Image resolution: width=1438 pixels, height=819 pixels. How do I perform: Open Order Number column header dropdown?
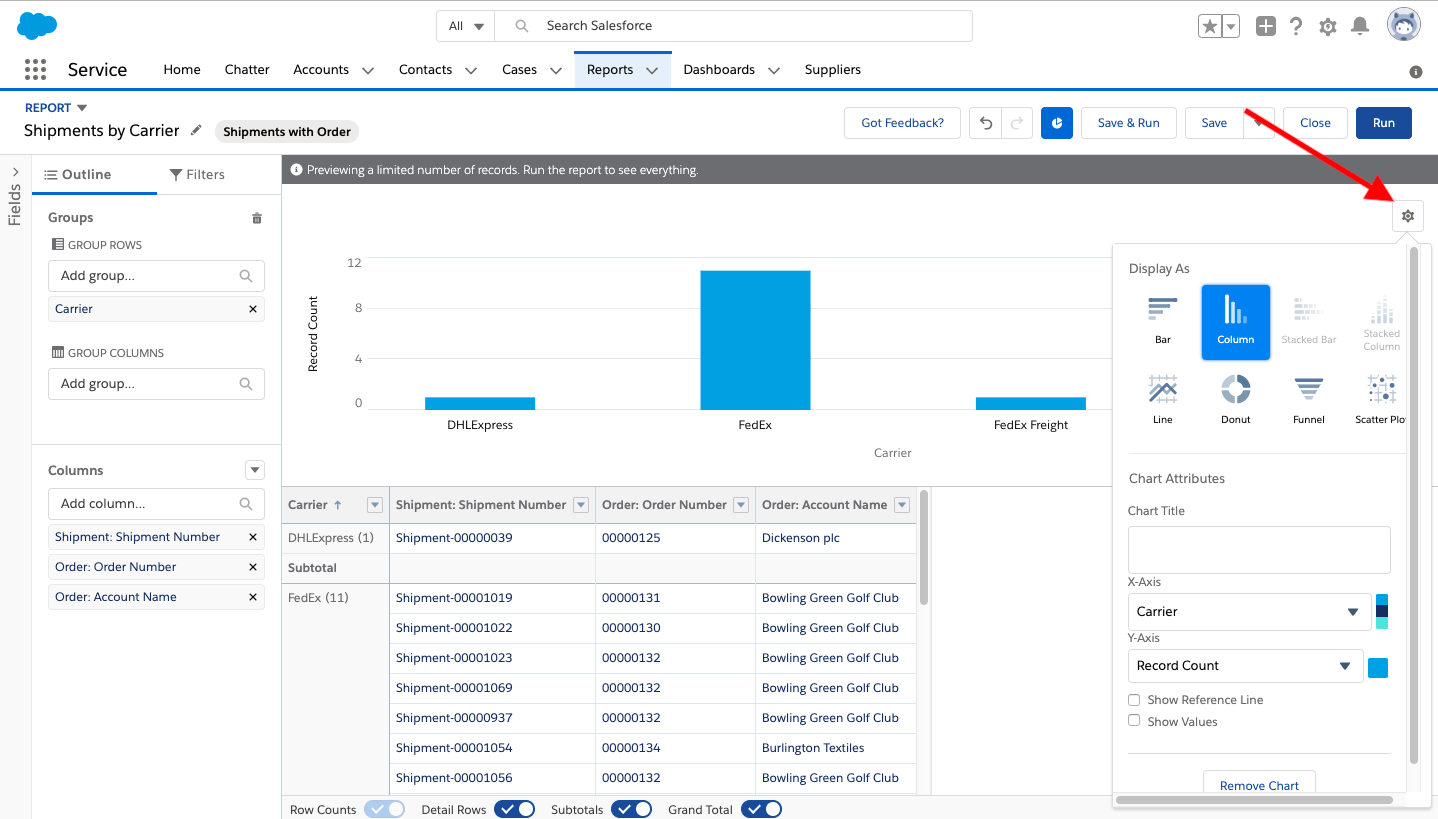click(741, 505)
